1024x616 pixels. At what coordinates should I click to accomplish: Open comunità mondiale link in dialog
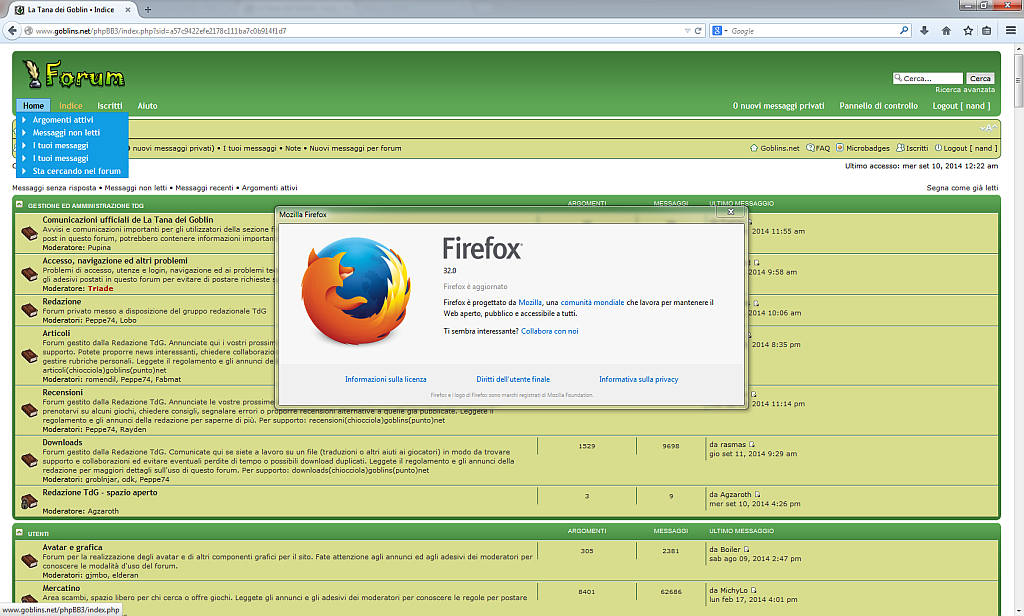pyautogui.click(x=592, y=302)
